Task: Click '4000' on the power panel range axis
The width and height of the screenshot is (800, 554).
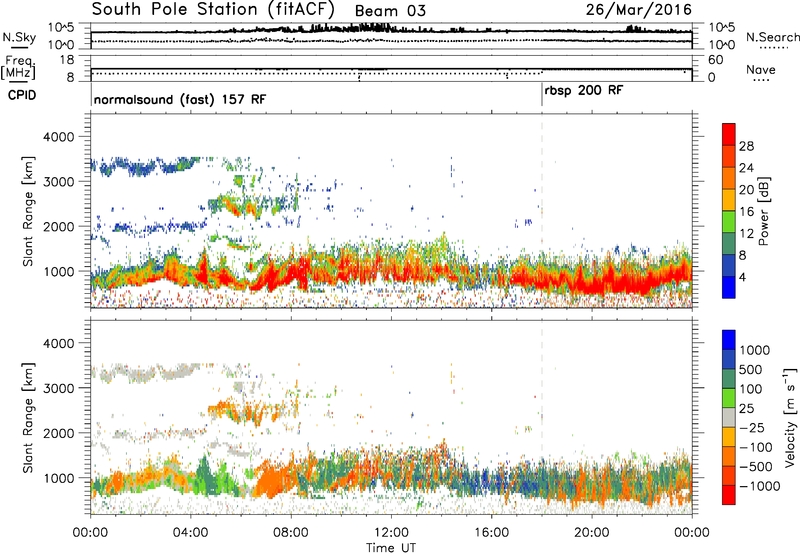Action: [x=58, y=137]
